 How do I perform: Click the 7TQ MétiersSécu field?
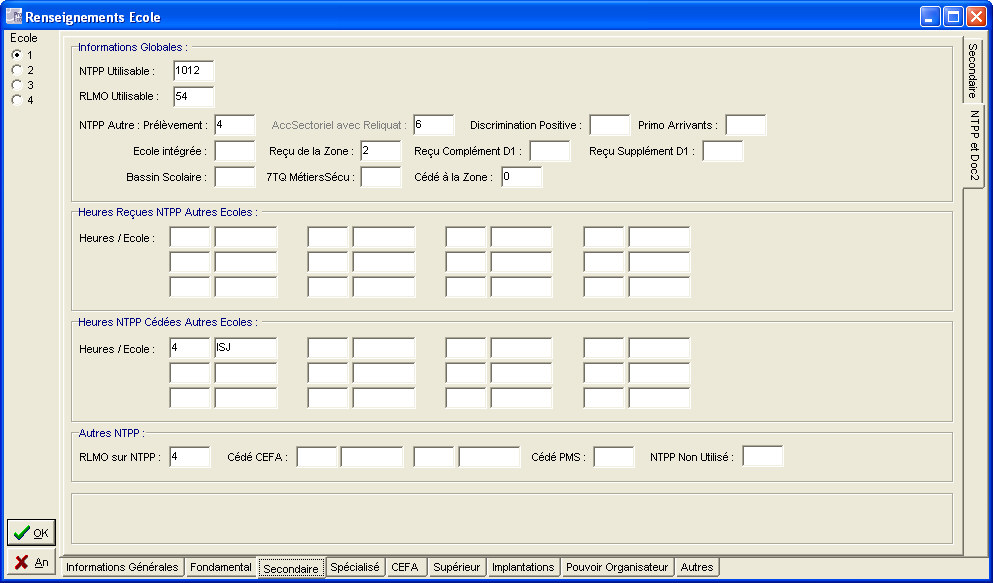(381, 177)
